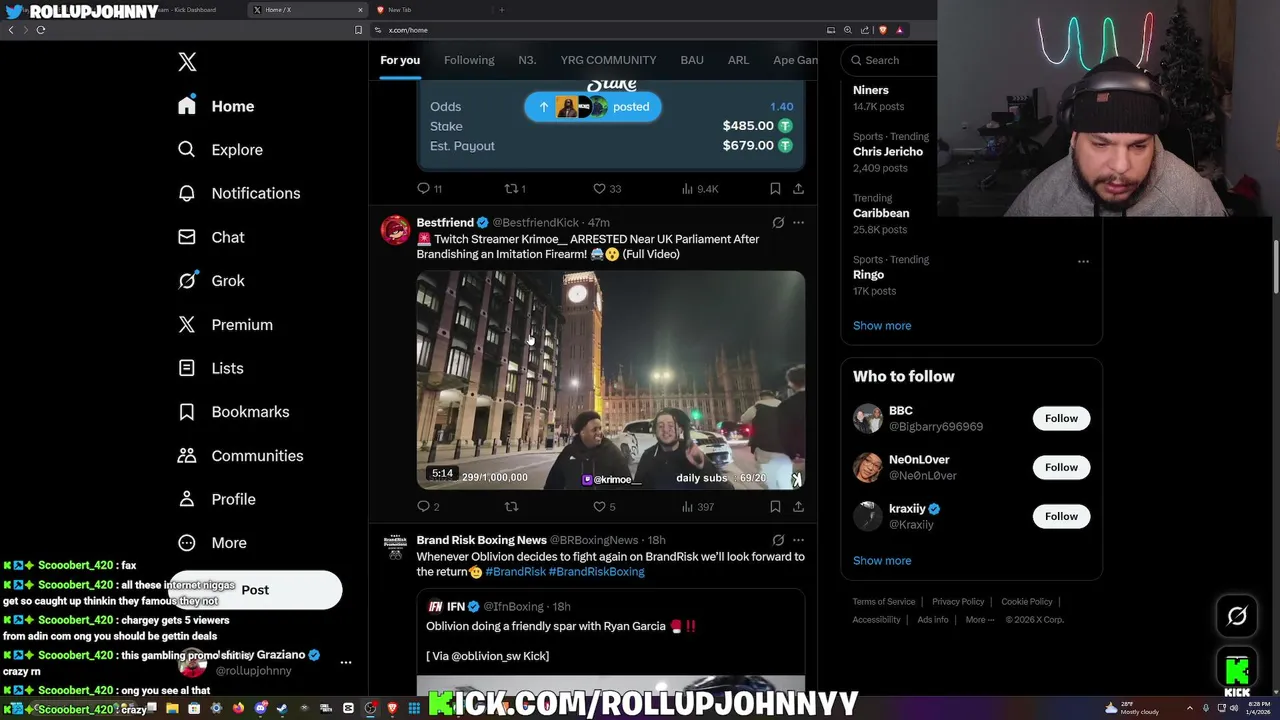Open Chat in the sidebar
Viewport: 1280px width, 720px height.
pyautogui.click(x=211, y=237)
